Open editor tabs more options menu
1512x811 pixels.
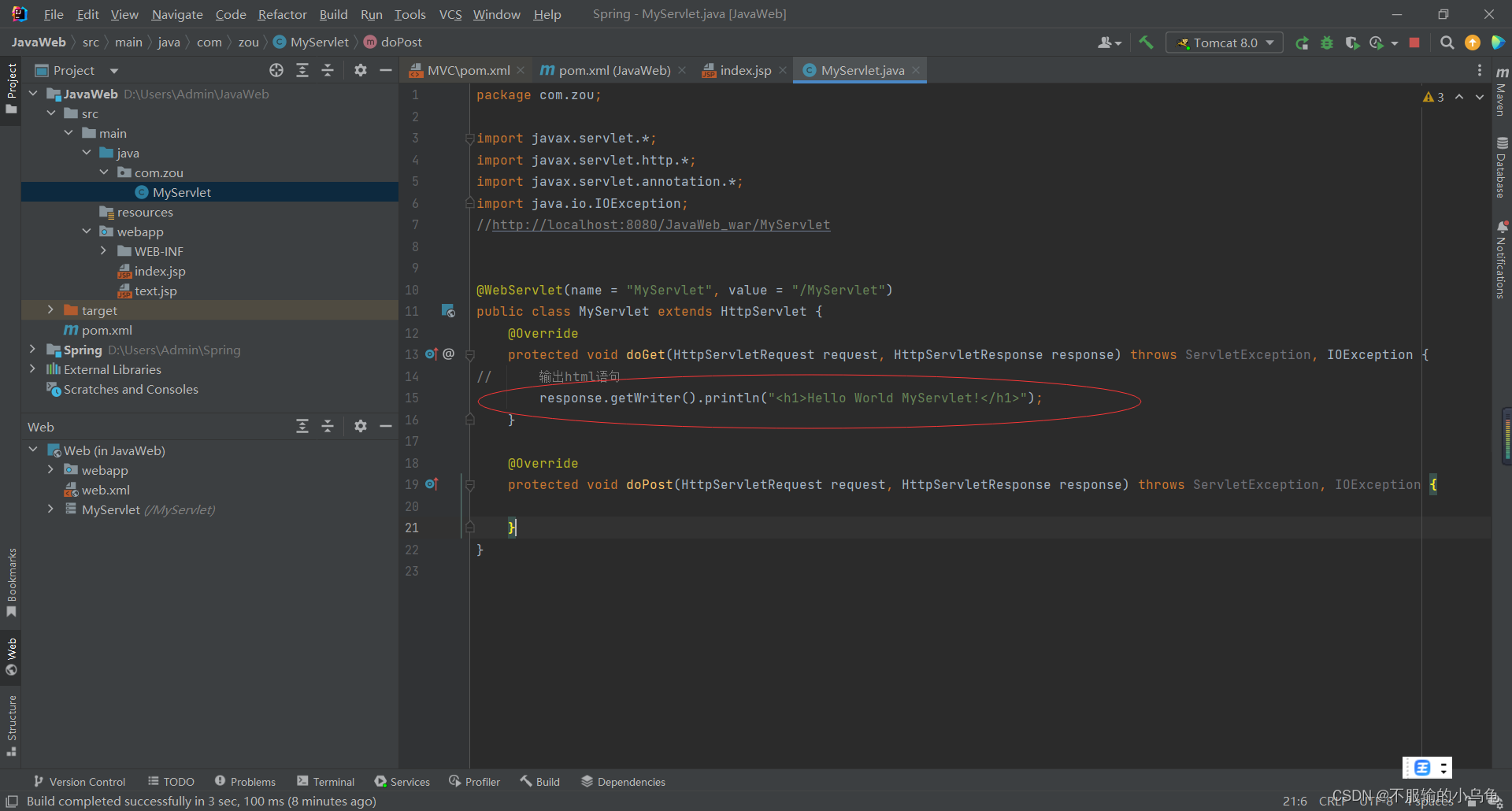point(1479,70)
